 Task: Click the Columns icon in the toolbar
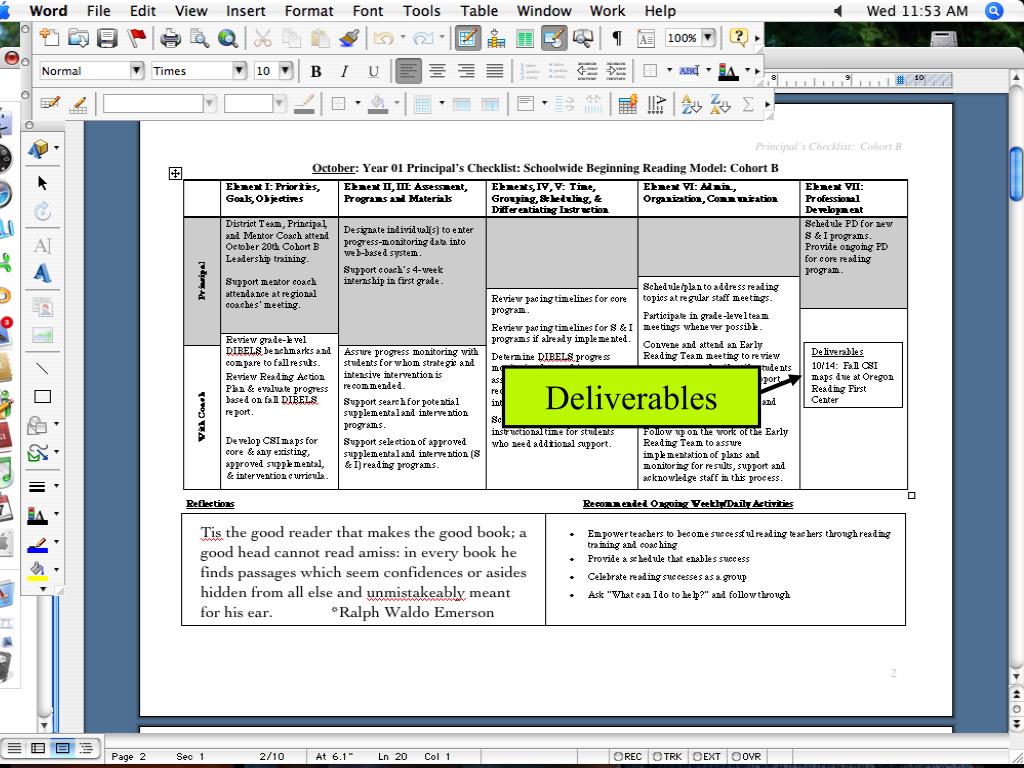tap(525, 38)
